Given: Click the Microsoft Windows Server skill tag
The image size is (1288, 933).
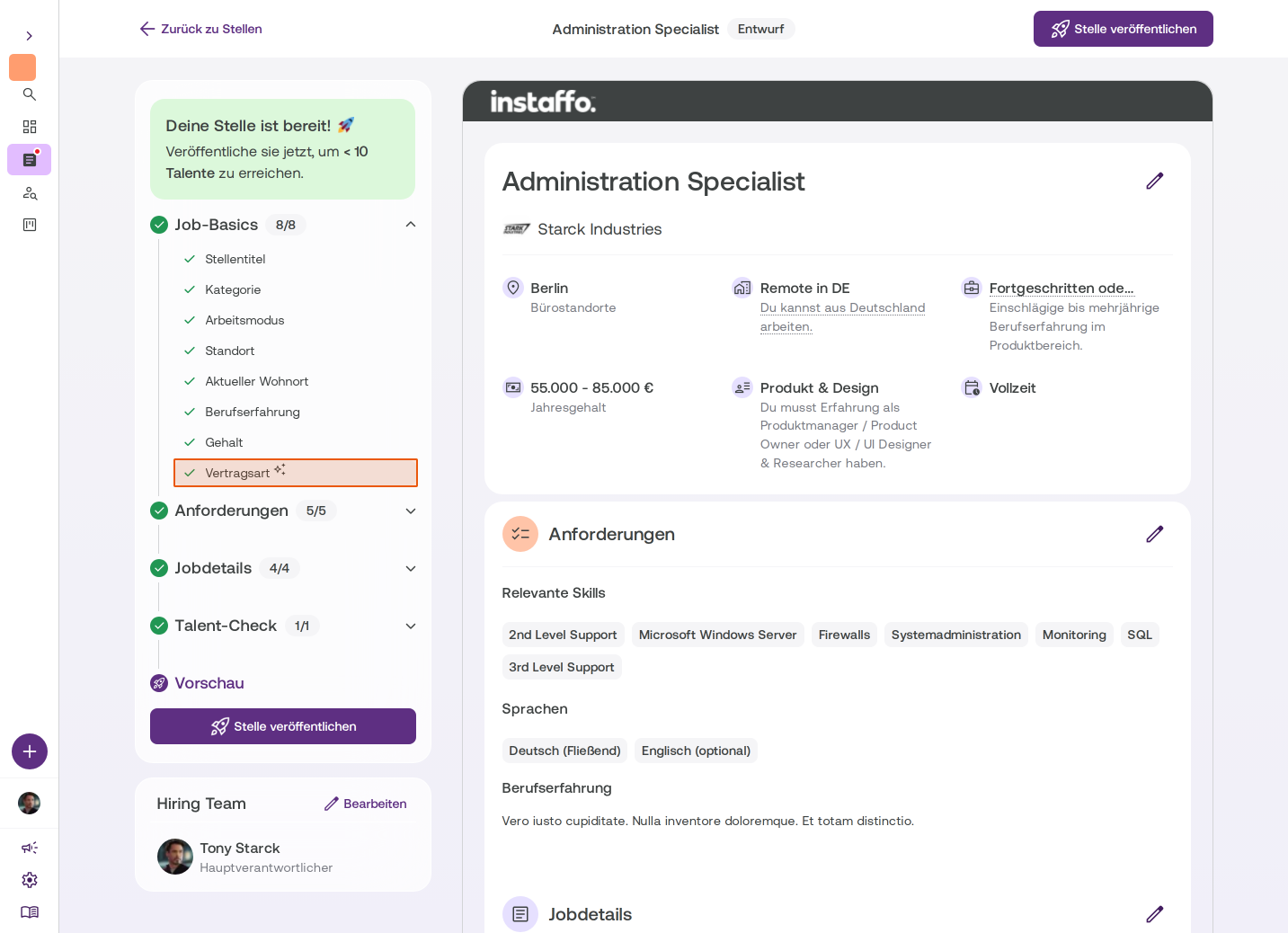Looking at the screenshot, I should (718, 635).
